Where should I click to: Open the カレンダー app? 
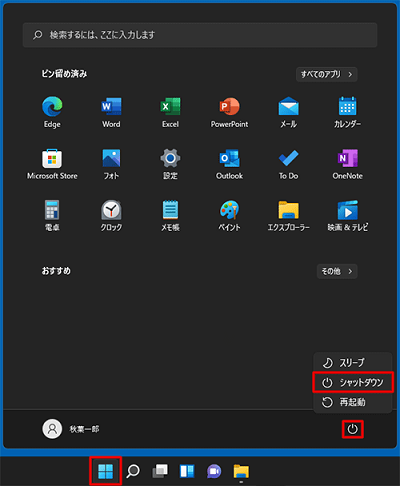[x=347, y=112]
